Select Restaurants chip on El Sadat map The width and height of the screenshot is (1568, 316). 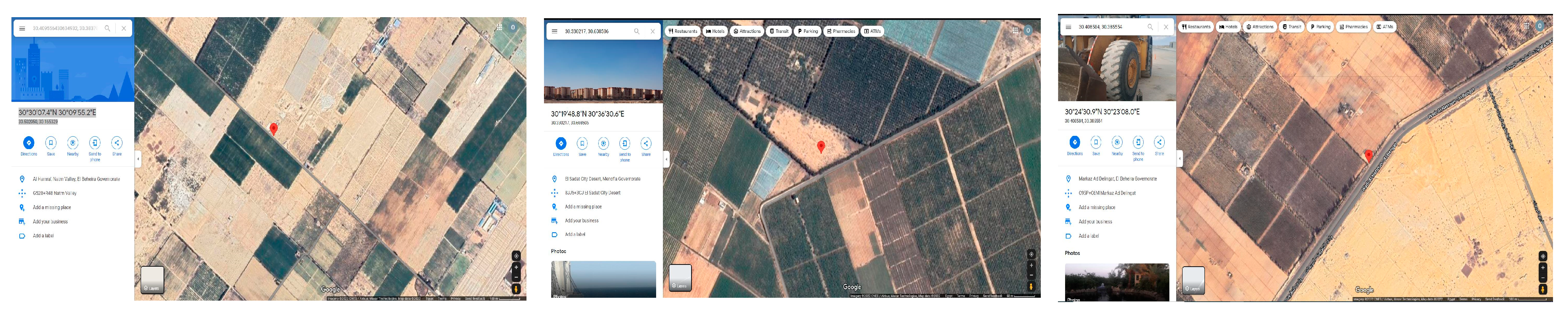[683, 31]
